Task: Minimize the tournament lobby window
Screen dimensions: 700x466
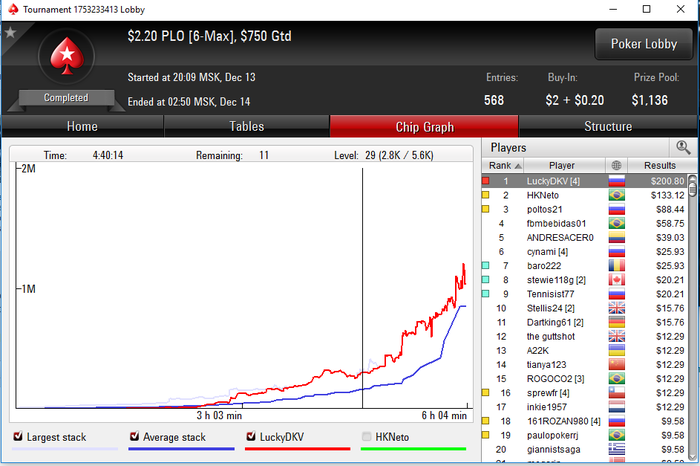Action: coord(613,9)
